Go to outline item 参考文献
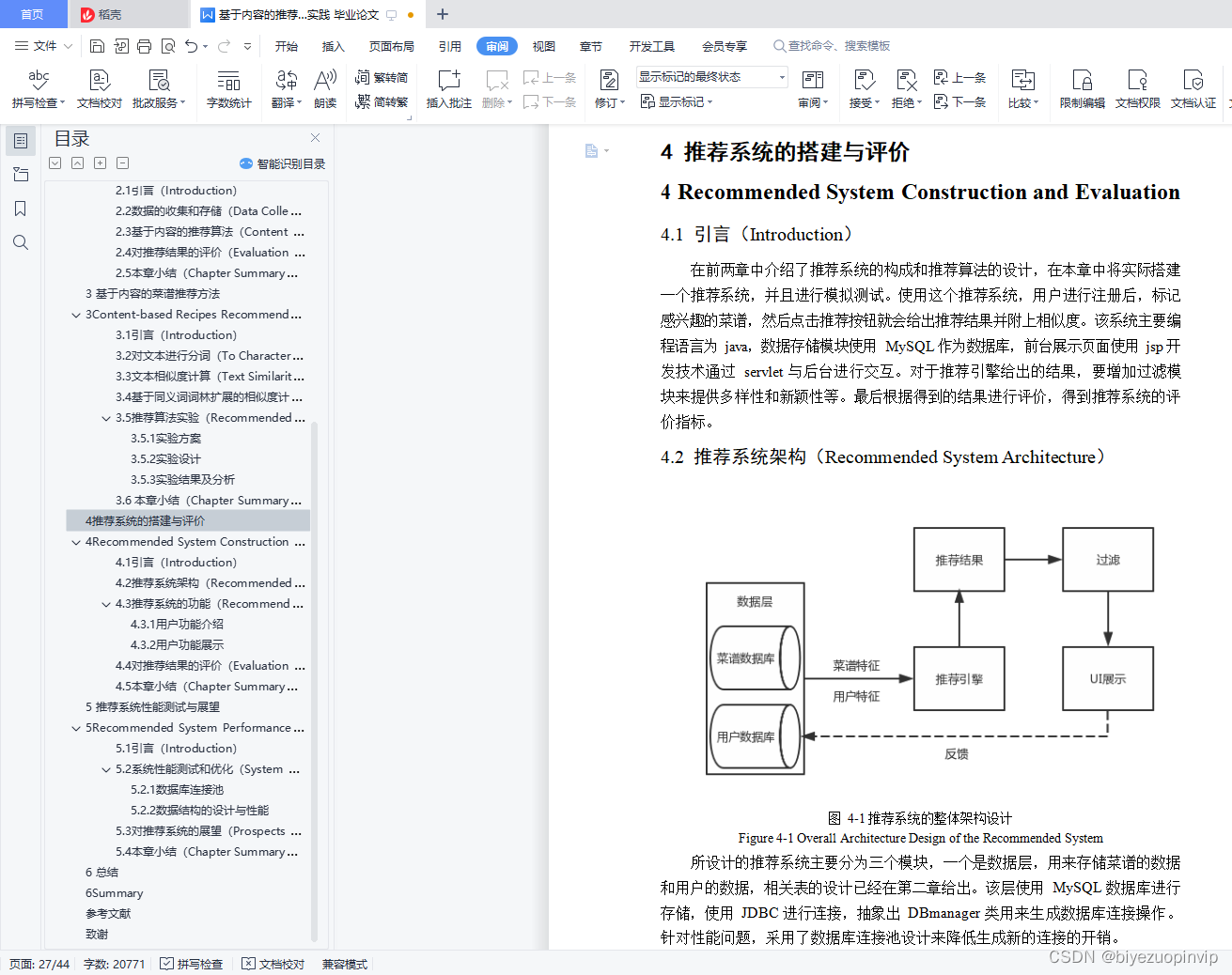Image resolution: width=1232 pixels, height=975 pixels. click(108, 914)
